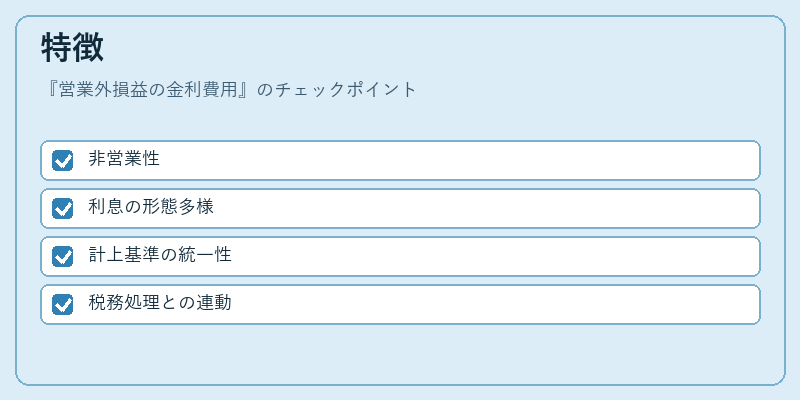The image size is (800, 400).
Task: Click the チェックポイント word in subtitle
Action: [x=346, y=90]
